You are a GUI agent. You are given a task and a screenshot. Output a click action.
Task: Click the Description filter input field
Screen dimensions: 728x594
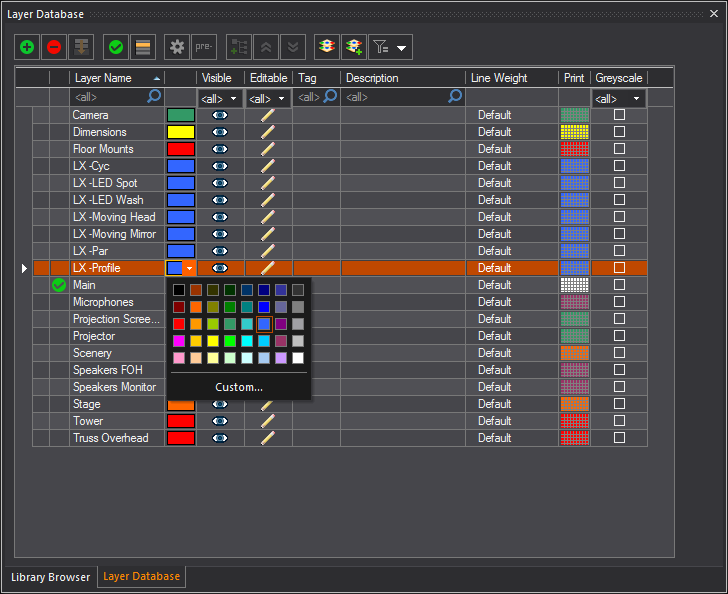(x=395, y=97)
